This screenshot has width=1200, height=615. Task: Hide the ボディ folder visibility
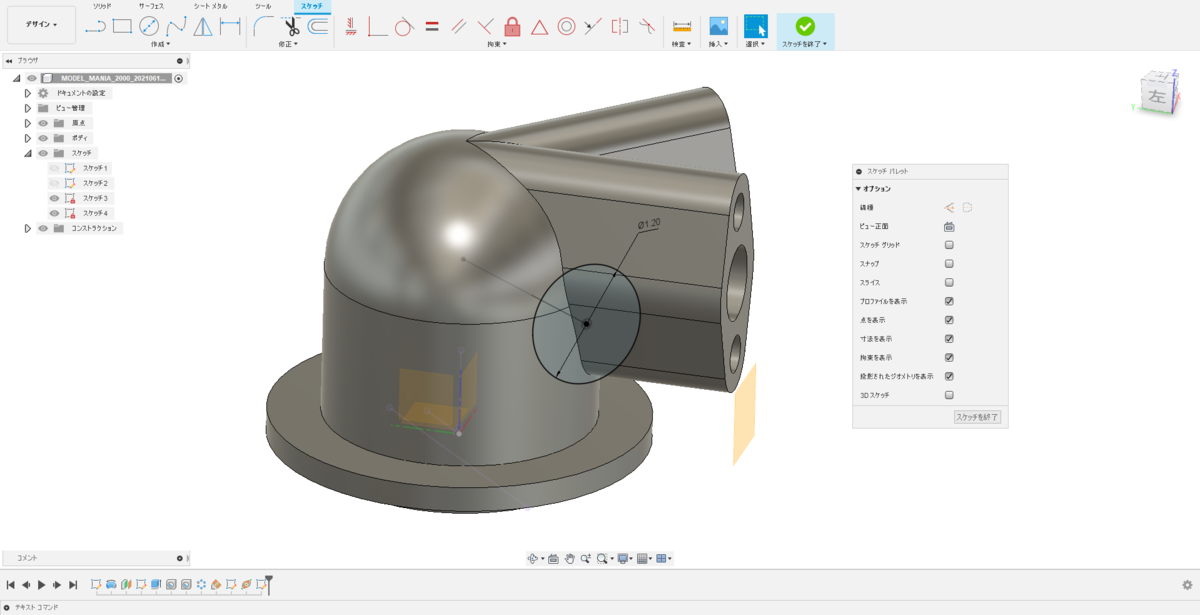[x=43, y=138]
